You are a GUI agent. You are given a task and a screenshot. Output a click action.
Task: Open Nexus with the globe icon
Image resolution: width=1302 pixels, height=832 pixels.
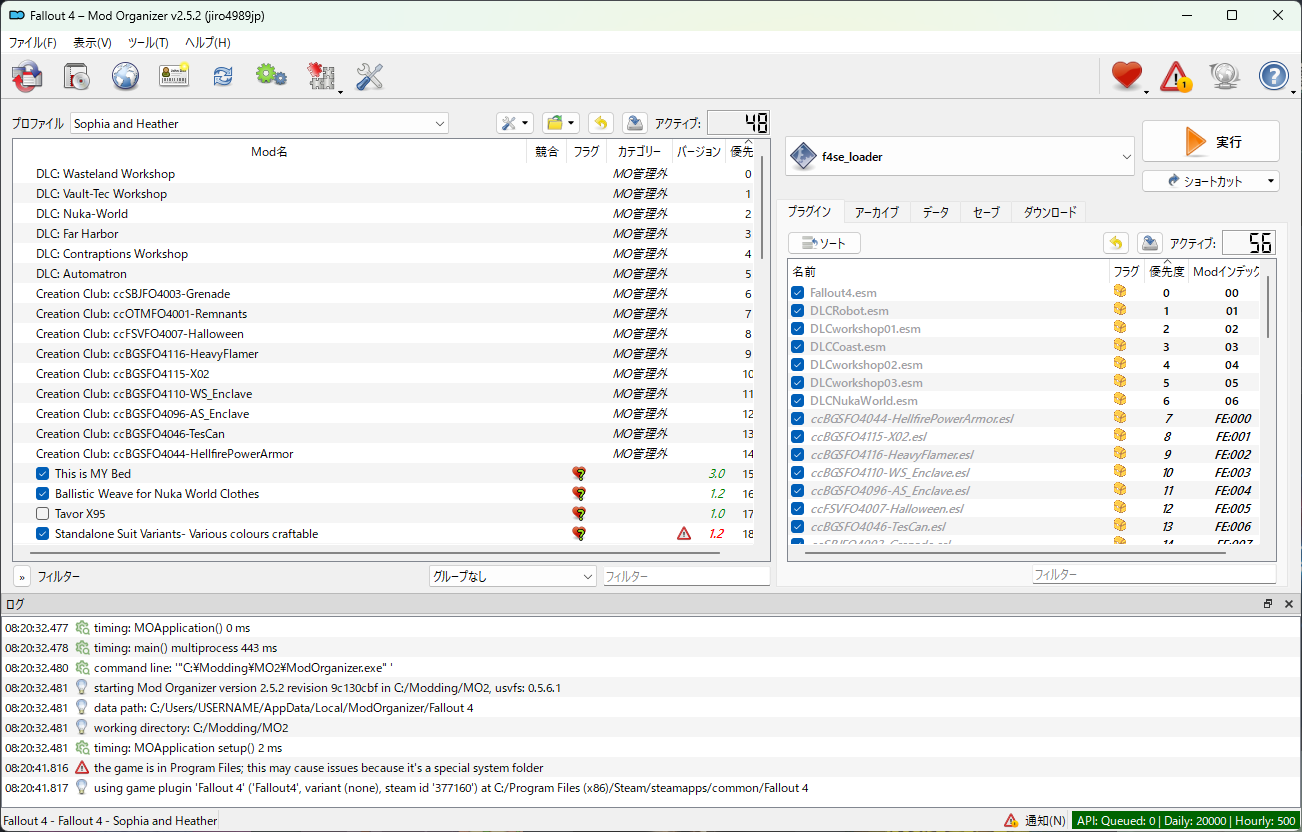[125, 76]
